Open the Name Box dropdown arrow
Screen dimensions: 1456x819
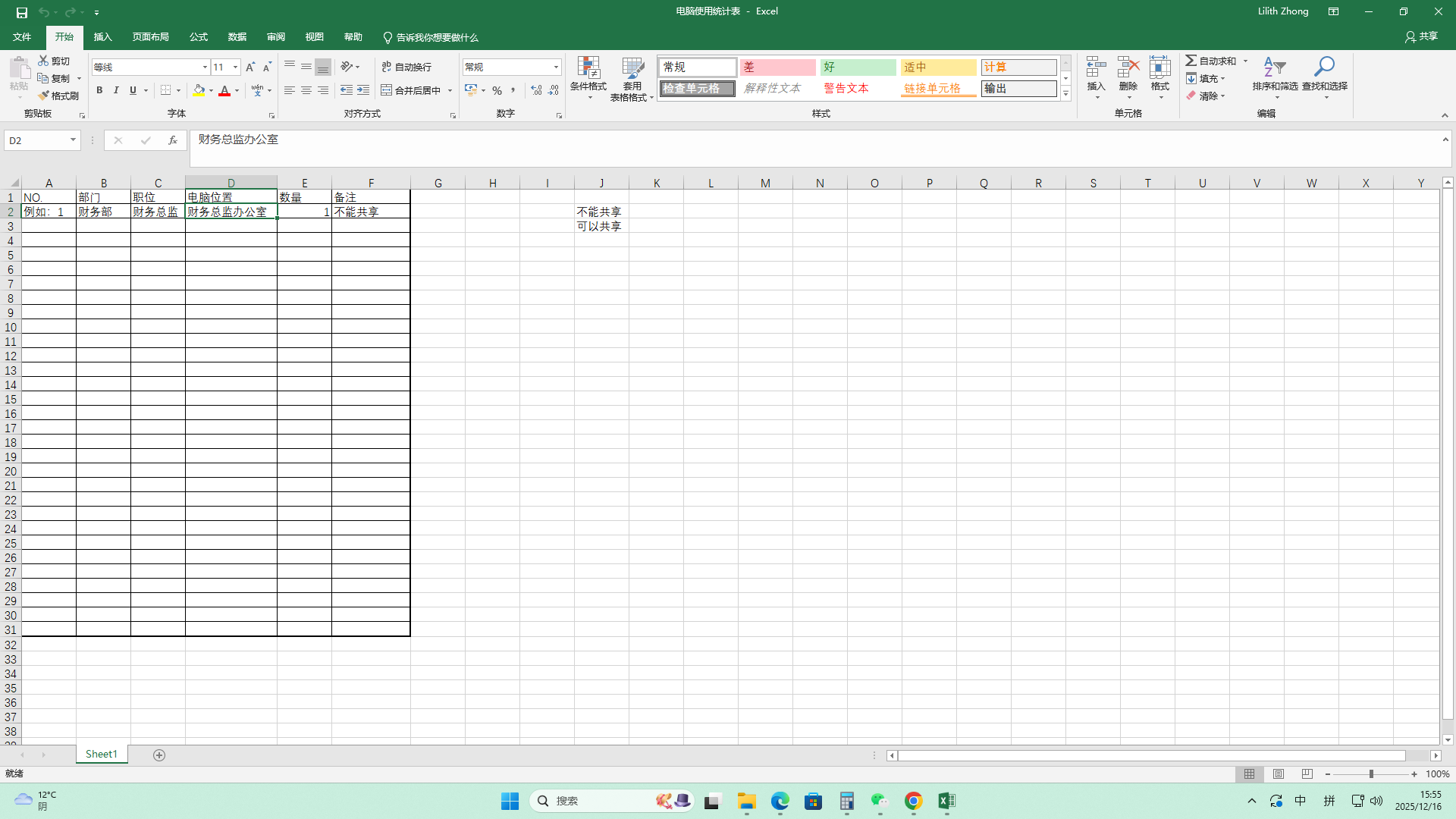pyautogui.click(x=73, y=140)
